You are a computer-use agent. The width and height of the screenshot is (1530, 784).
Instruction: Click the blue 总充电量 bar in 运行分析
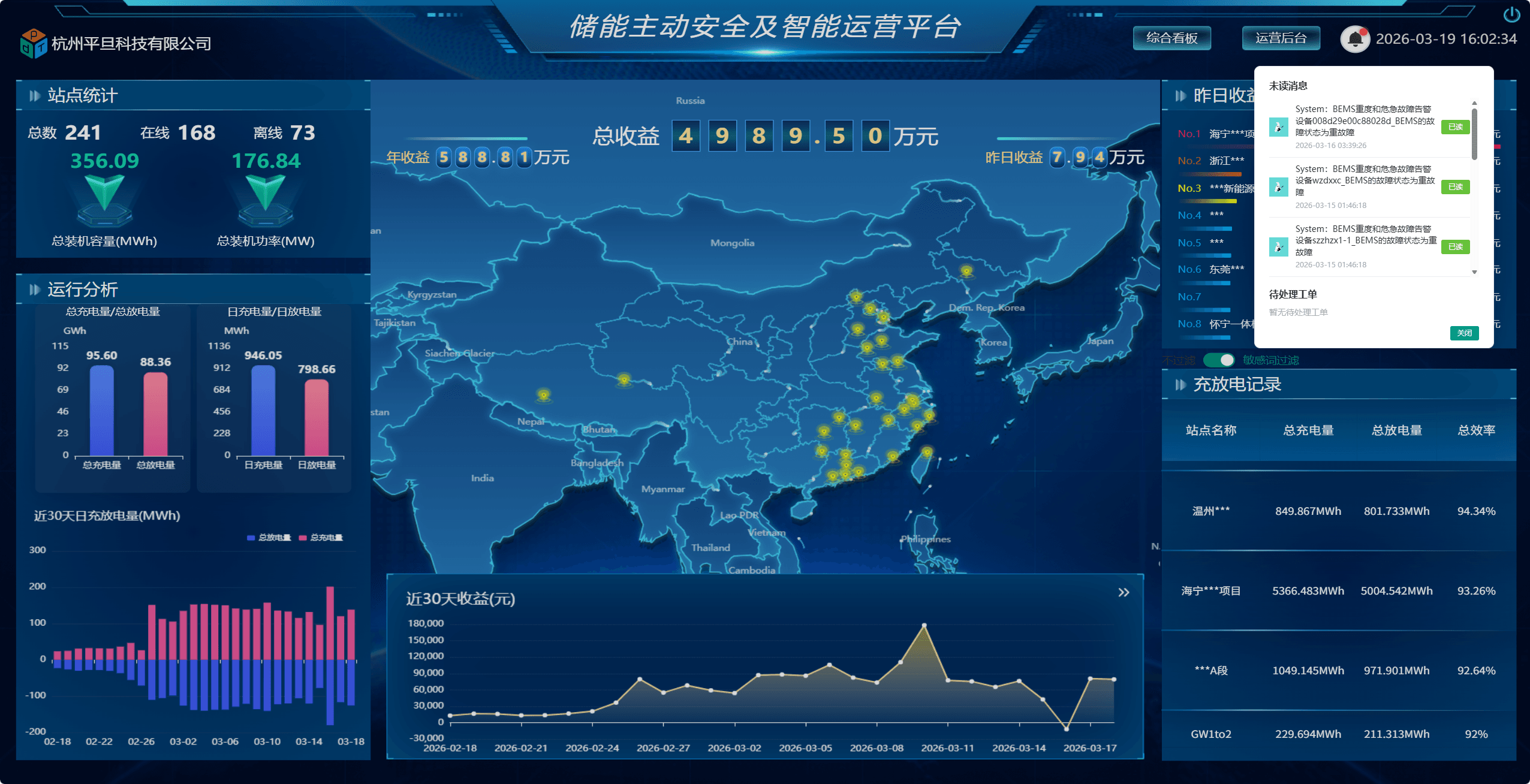[101, 411]
